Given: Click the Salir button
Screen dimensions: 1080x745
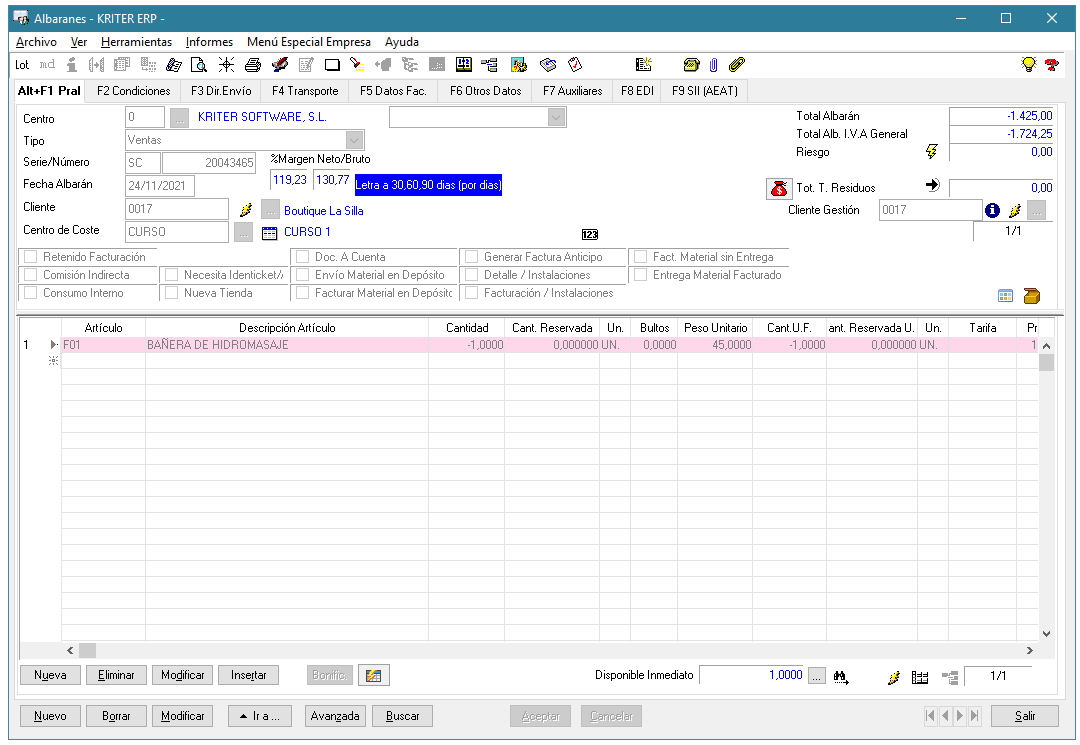Looking at the screenshot, I should pyautogui.click(x=1025, y=716).
